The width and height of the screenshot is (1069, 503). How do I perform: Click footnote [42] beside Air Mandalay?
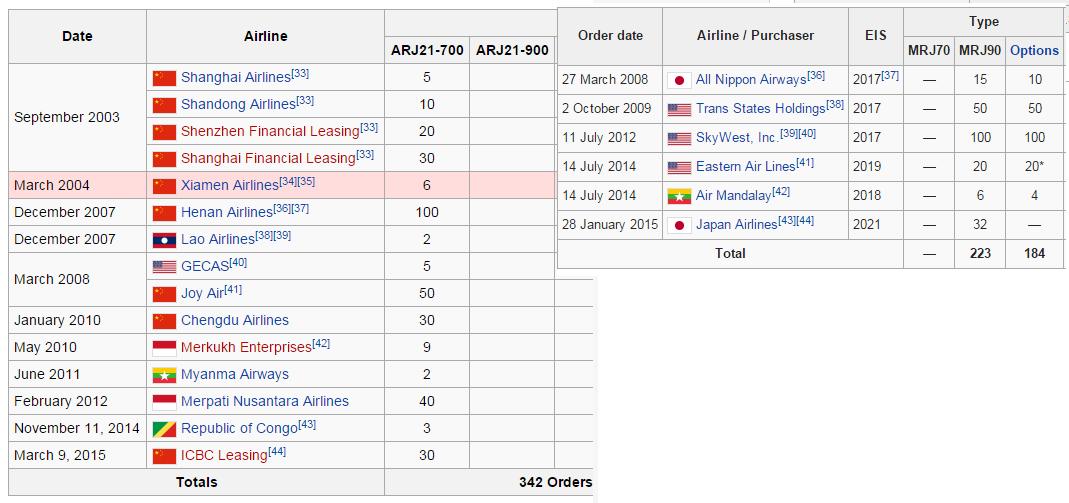pos(781,192)
